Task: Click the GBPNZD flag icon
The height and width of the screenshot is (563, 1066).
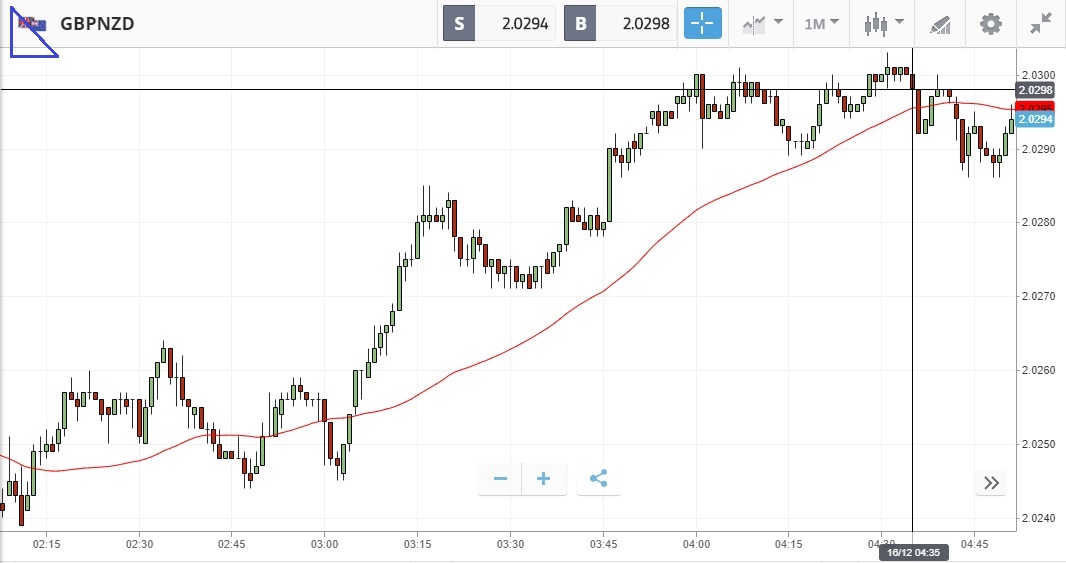Action: (x=31, y=24)
